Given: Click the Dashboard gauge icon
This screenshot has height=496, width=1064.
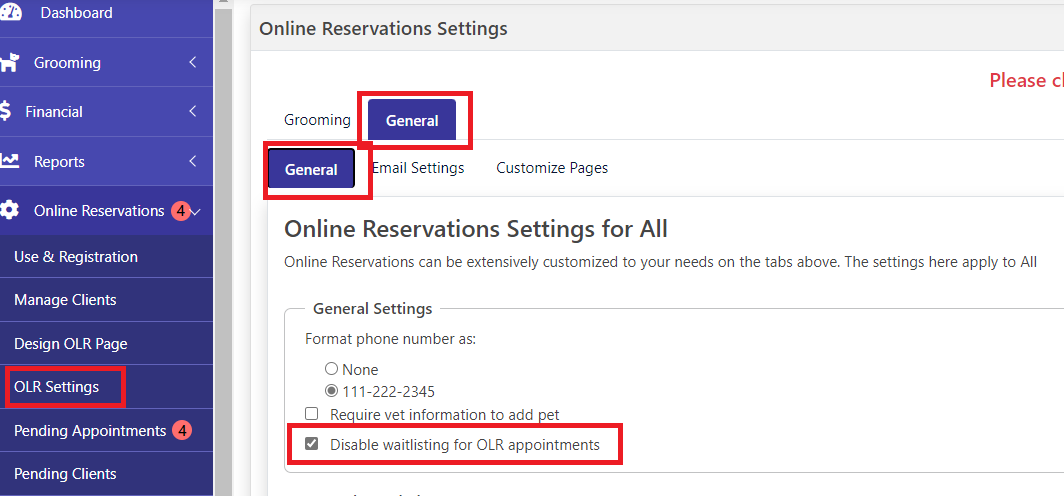Looking at the screenshot, I should click(x=9, y=12).
